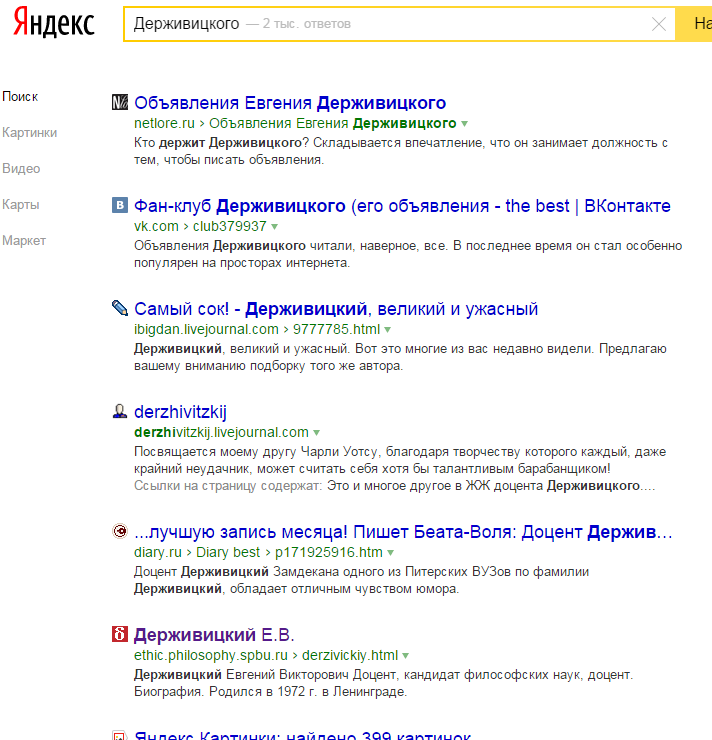The width and height of the screenshot is (712, 740).
Task: Expand dropdown arrow after derzivickiy.html
Action: [405, 656]
